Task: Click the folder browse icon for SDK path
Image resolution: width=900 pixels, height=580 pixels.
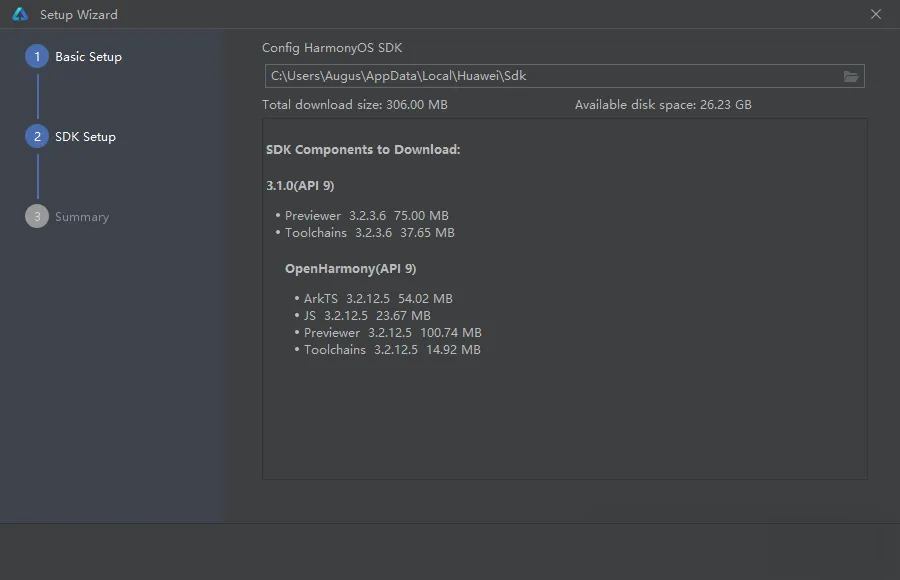Action: (851, 76)
